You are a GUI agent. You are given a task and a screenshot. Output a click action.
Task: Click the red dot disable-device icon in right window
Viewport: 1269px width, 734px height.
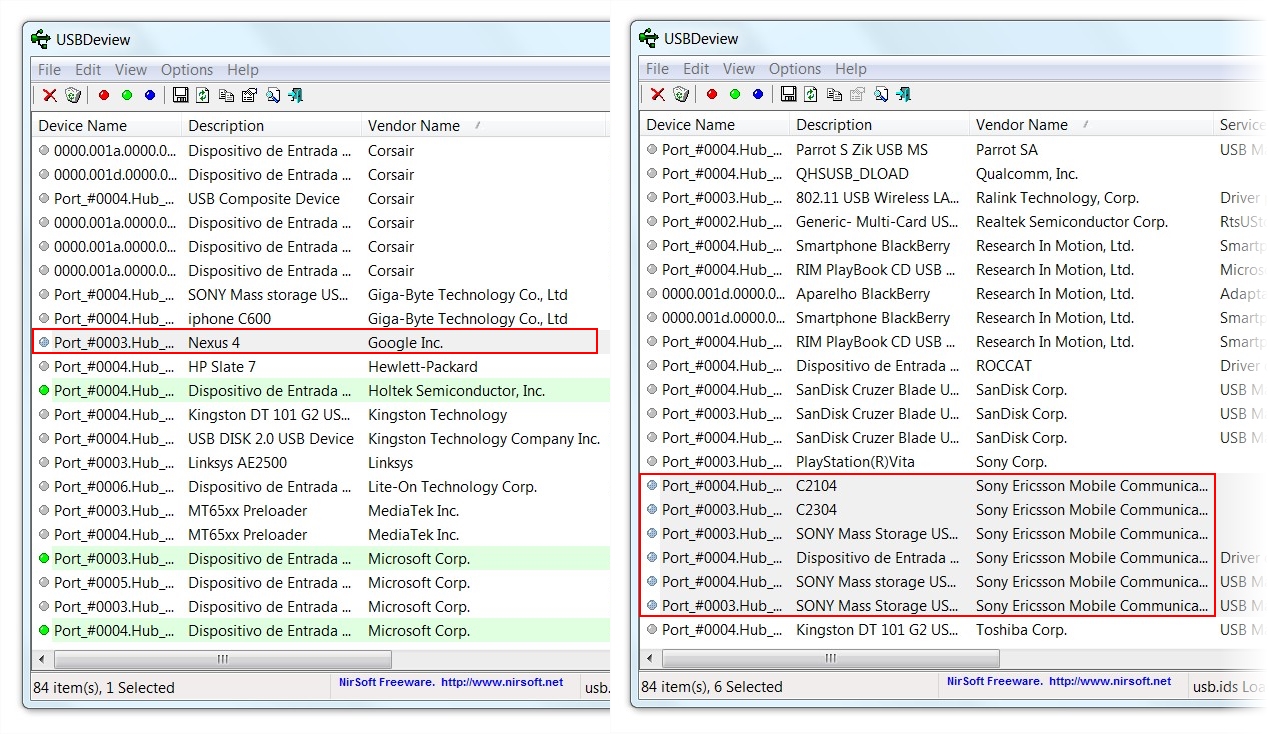[712, 94]
